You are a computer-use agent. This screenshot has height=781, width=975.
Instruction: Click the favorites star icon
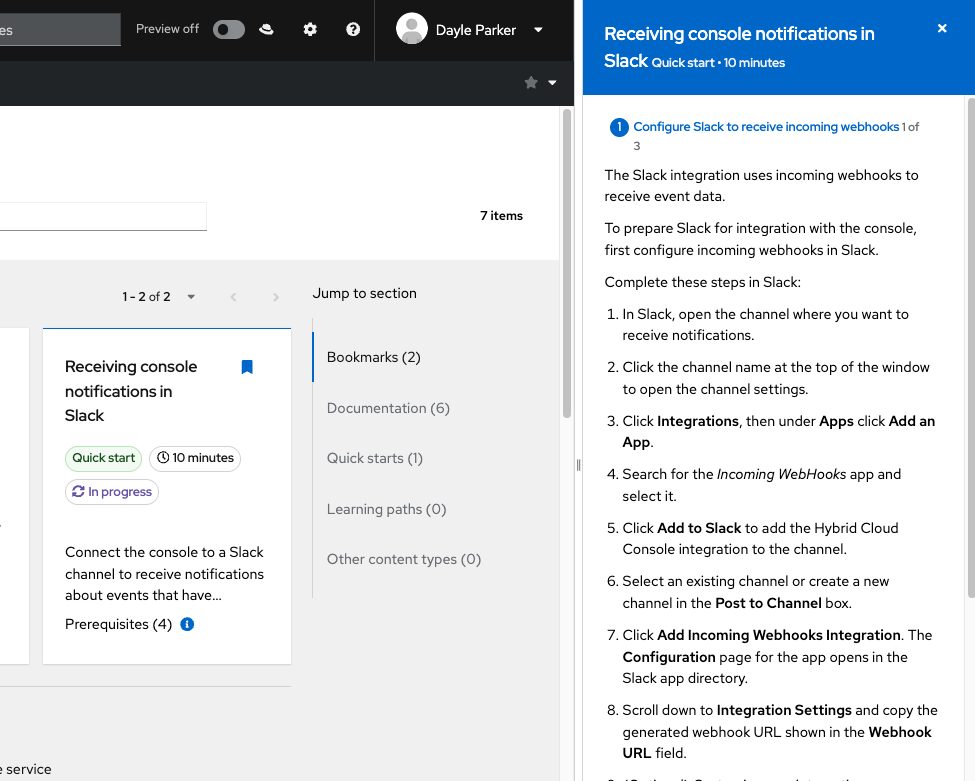click(531, 83)
